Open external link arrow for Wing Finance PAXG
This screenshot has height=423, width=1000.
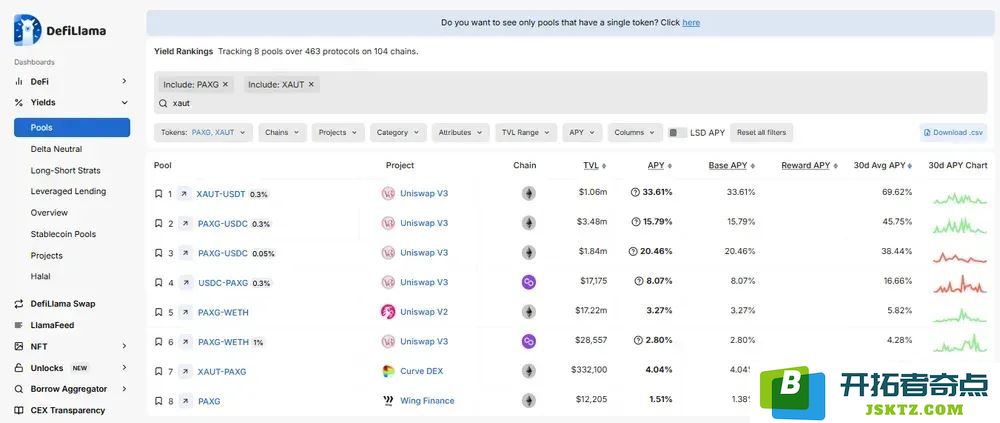coord(185,401)
